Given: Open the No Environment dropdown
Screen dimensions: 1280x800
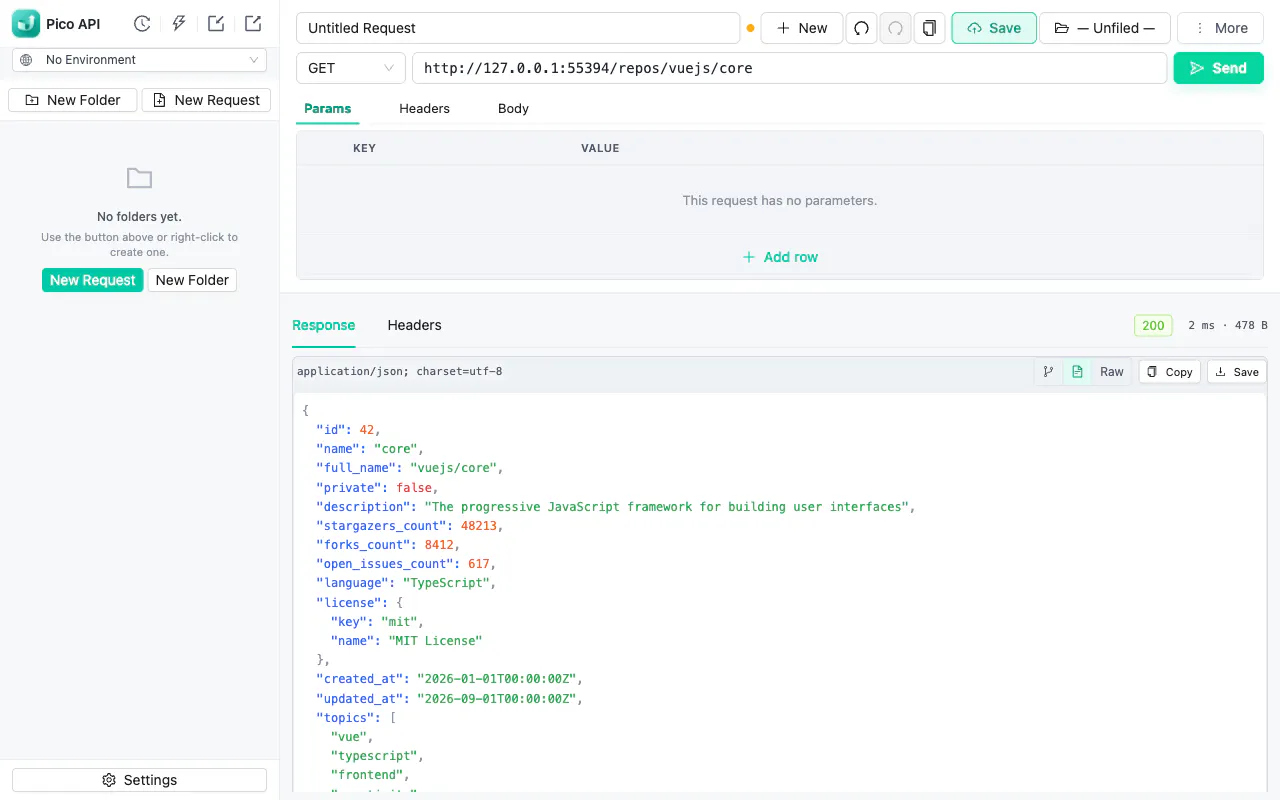Looking at the screenshot, I should pos(139,60).
